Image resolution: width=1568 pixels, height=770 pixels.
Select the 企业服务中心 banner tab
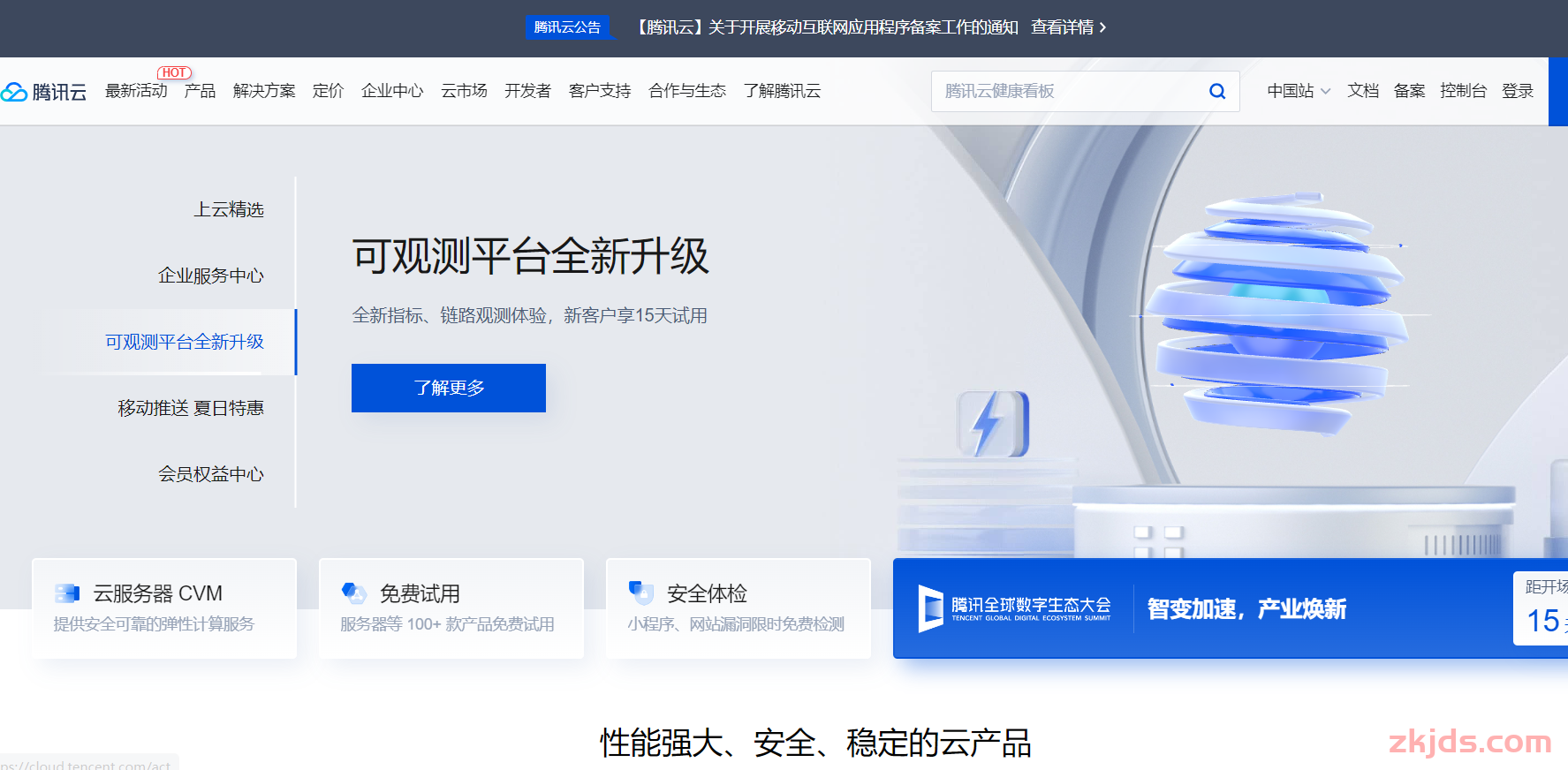[211, 276]
